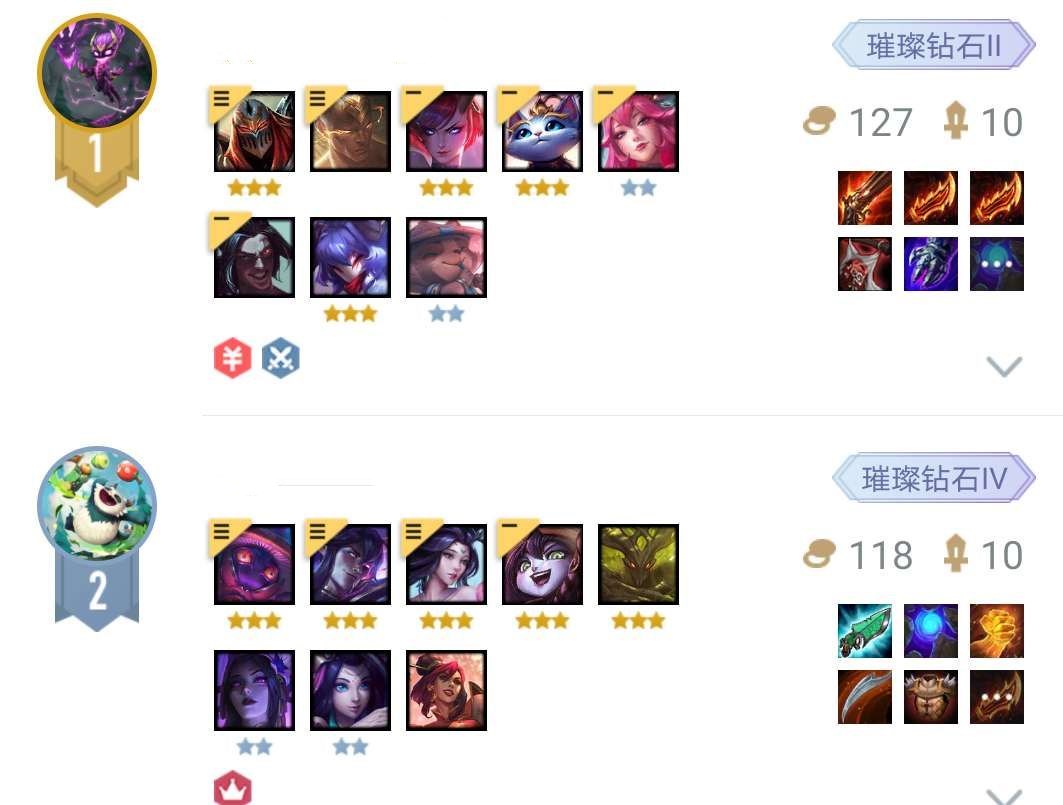Select the Yuumi cat champion icon
Viewport: 1063px width, 805px height.
click(542, 131)
